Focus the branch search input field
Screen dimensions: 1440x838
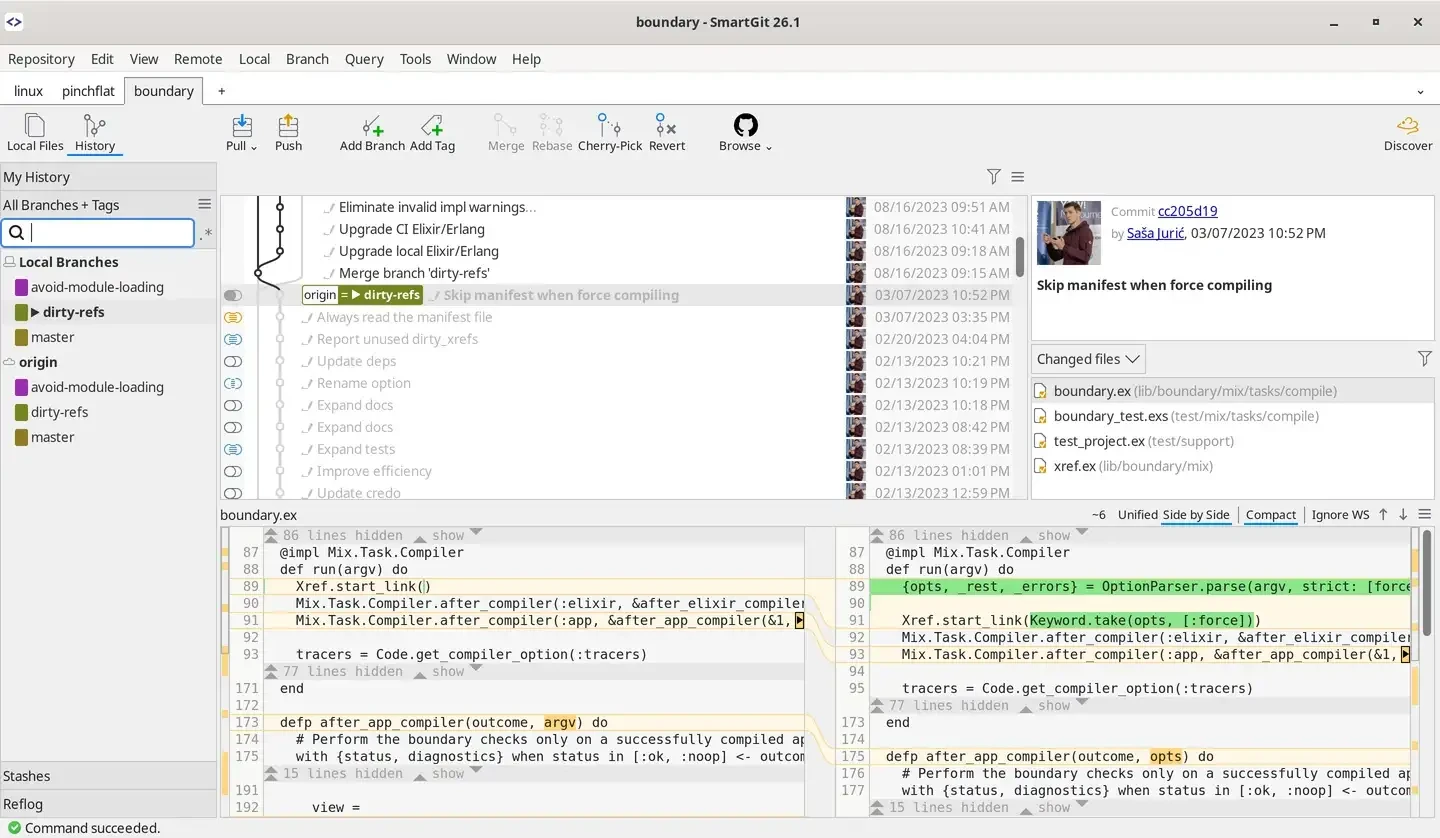pyautogui.click(x=97, y=233)
